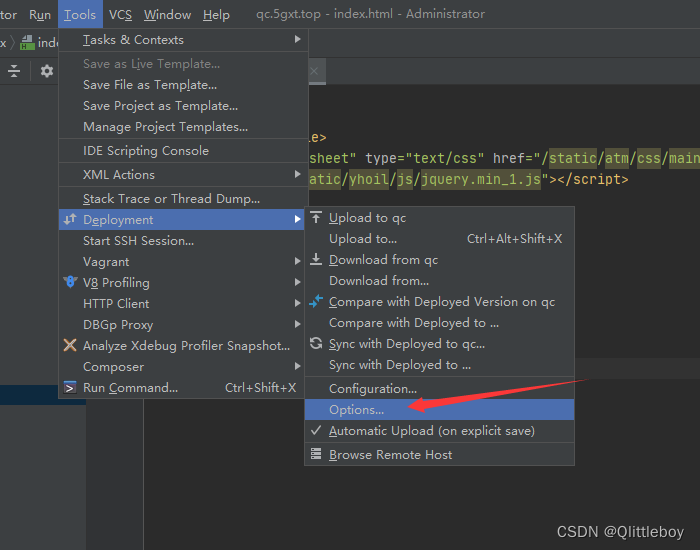Toggle Automatic Upload (on explicit save)
The height and width of the screenshot is (550, 700).
(x=439, y=431)
